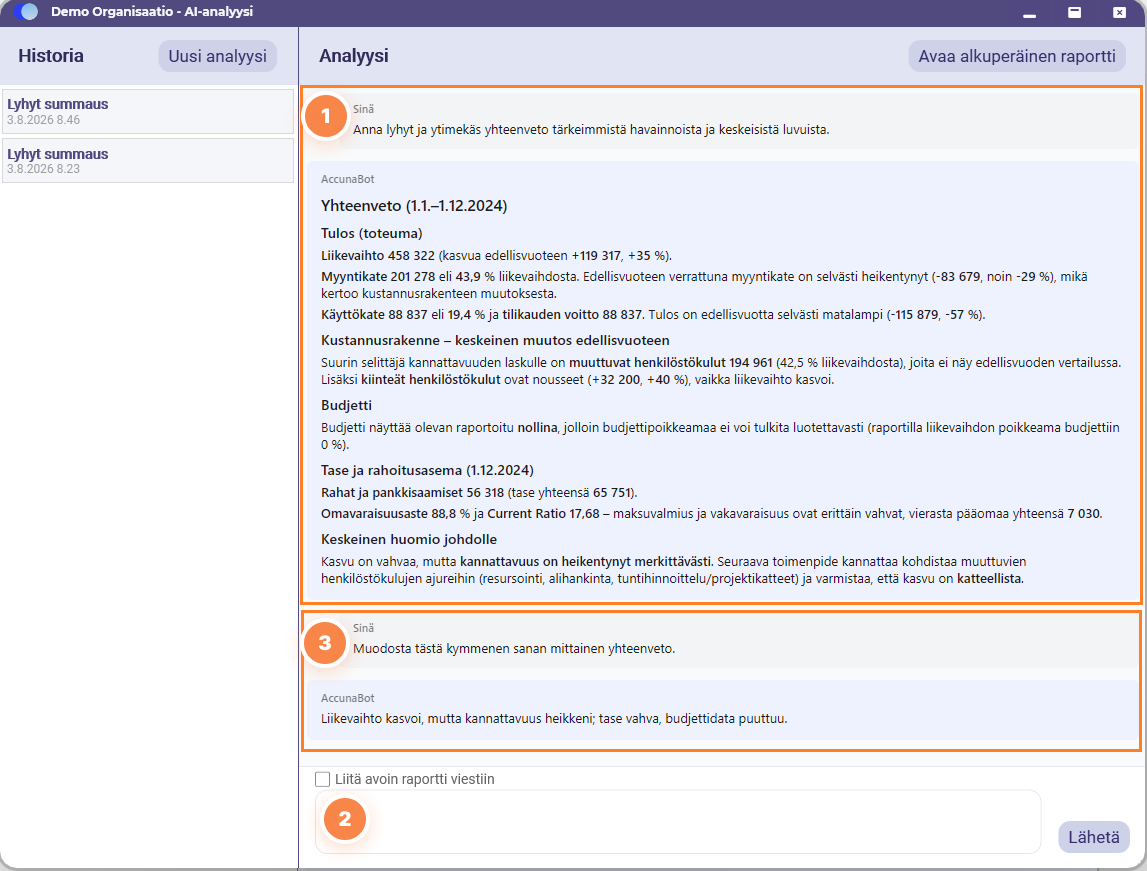
Task: Click Kustannusrakenne – keskeinen muutos edellisvuoteen heading
Action: click(495, 341)
